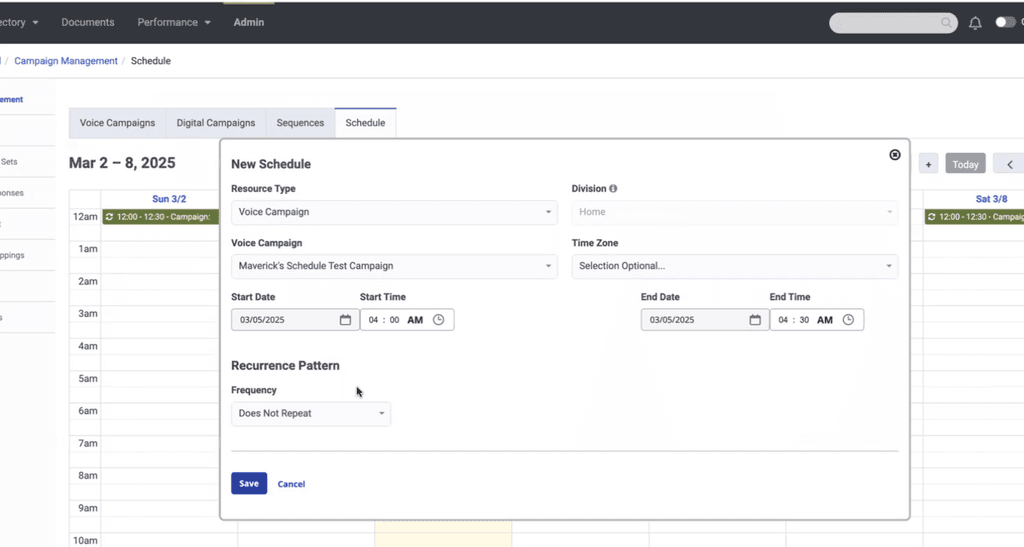Toggle the switch in the top bar
1024x547 pixels.
[x=1004, y=22]
